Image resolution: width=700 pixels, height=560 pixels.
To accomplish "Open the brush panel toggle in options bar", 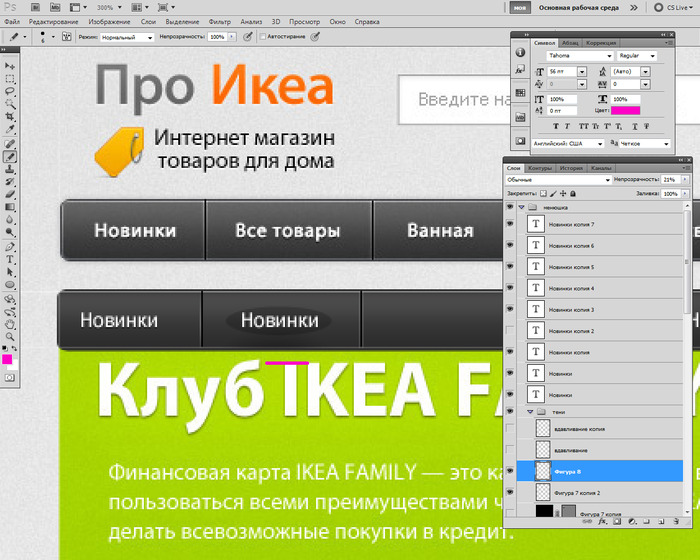I will (x=67, y=37).
